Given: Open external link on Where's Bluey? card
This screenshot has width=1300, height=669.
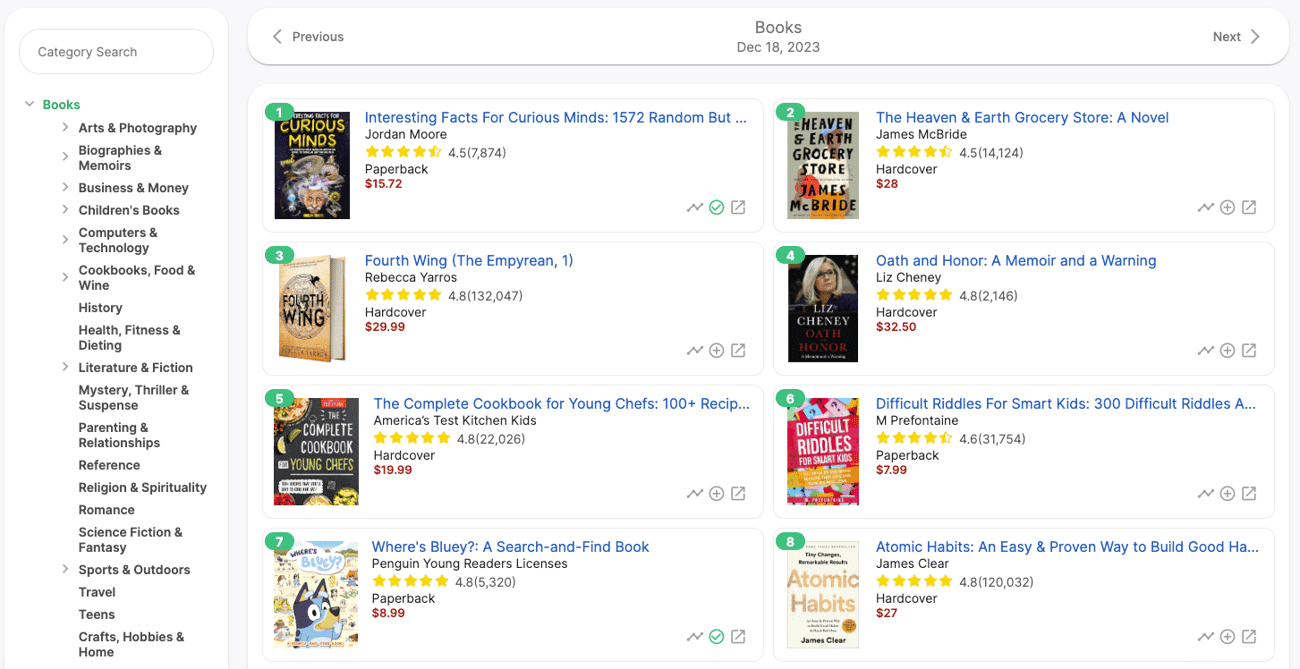Looking at the screenshot, I should 738,636.
